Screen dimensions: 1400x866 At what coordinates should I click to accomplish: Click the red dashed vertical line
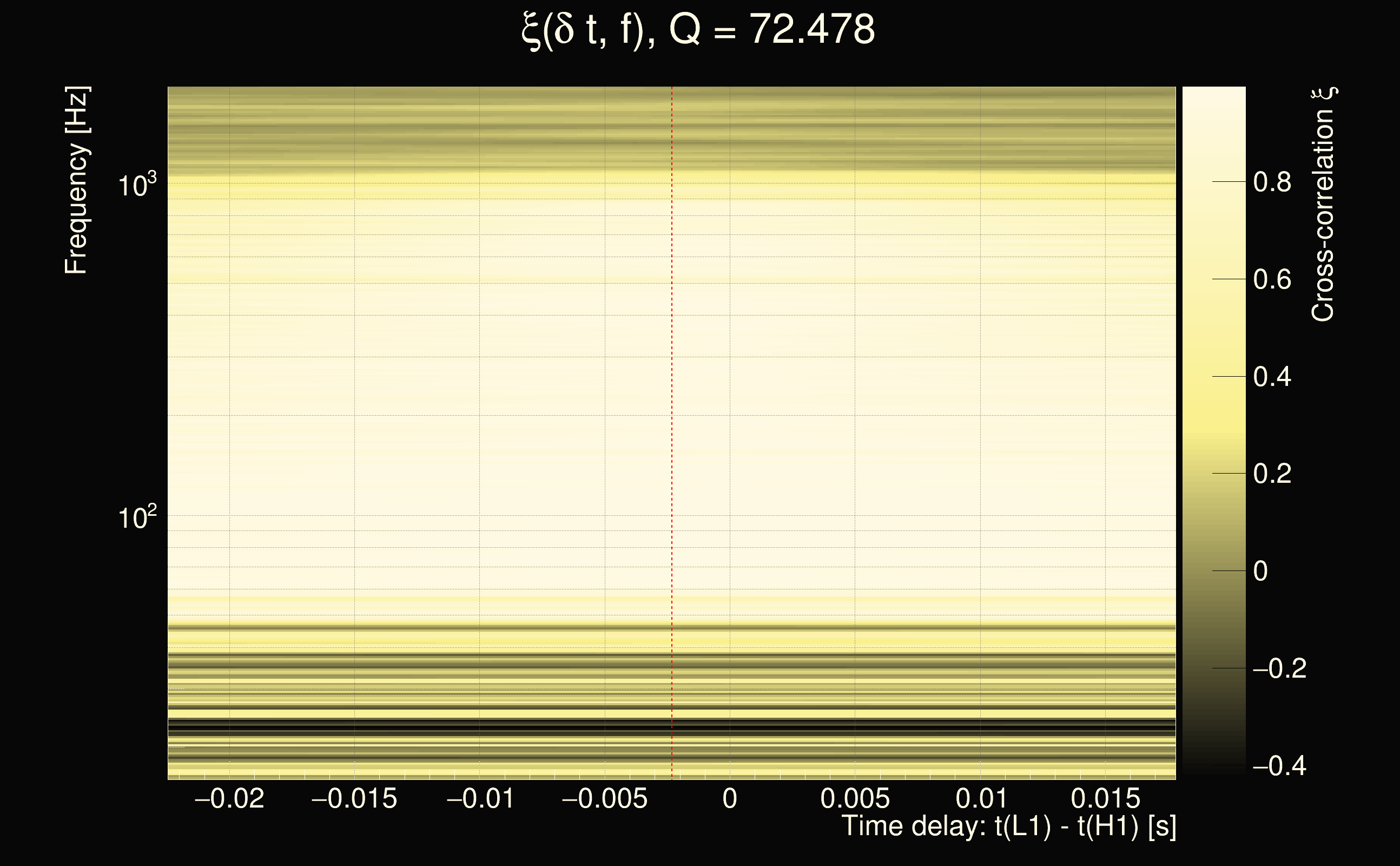click(671, 401)
